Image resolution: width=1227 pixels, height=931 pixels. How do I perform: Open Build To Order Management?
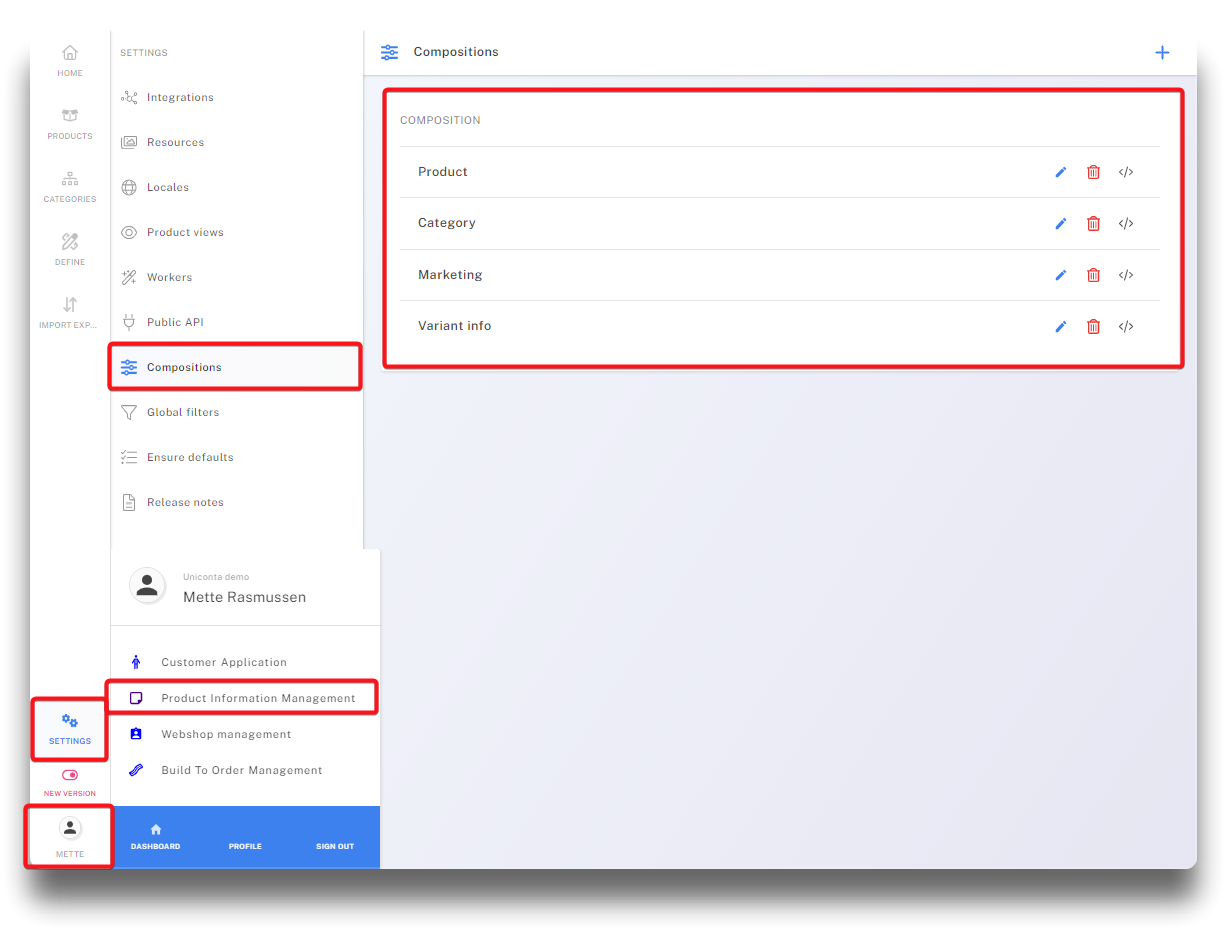(241, 770)
